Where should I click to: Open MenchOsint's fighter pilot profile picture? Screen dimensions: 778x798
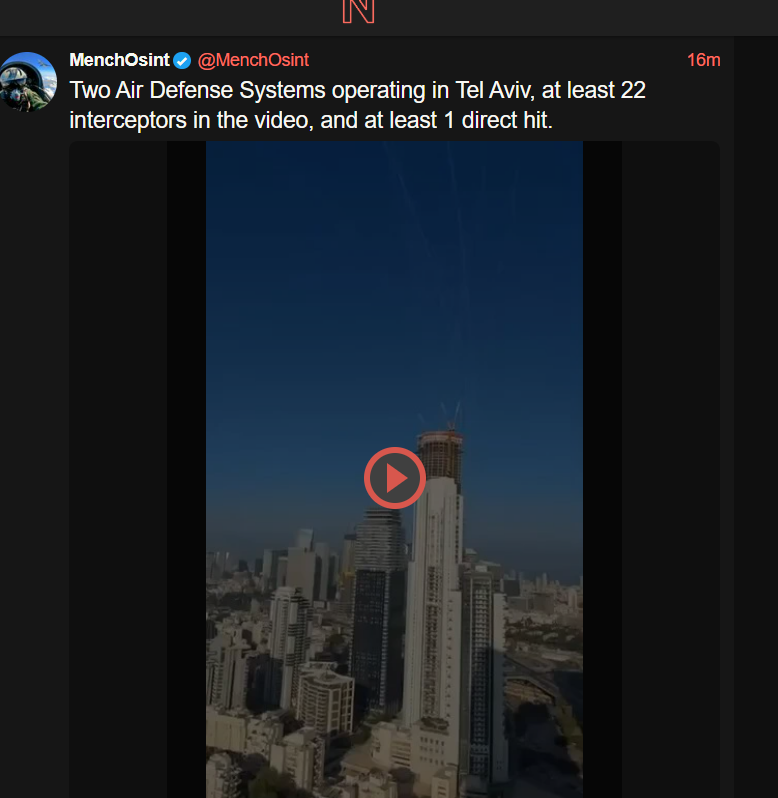click(x=28, y=81)
